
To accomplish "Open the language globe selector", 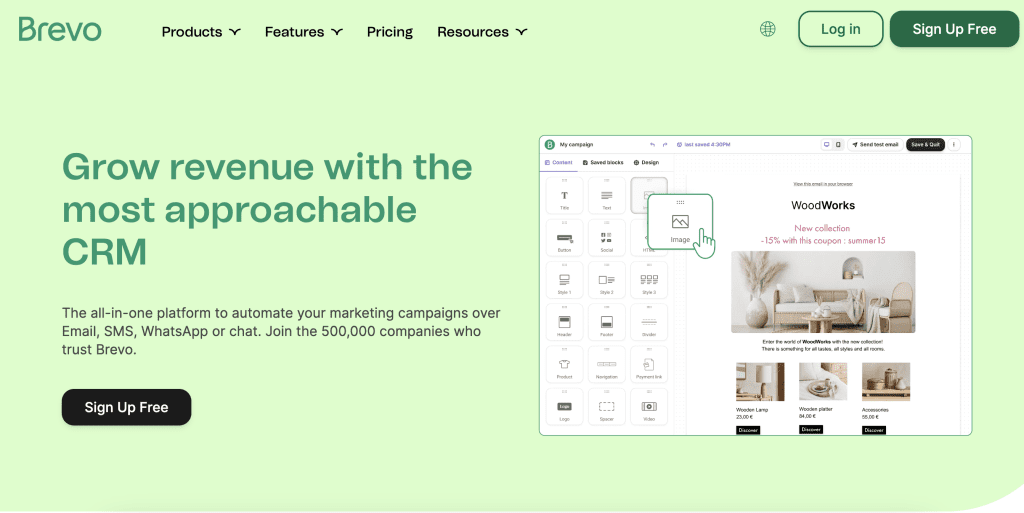I will (767, 29).
